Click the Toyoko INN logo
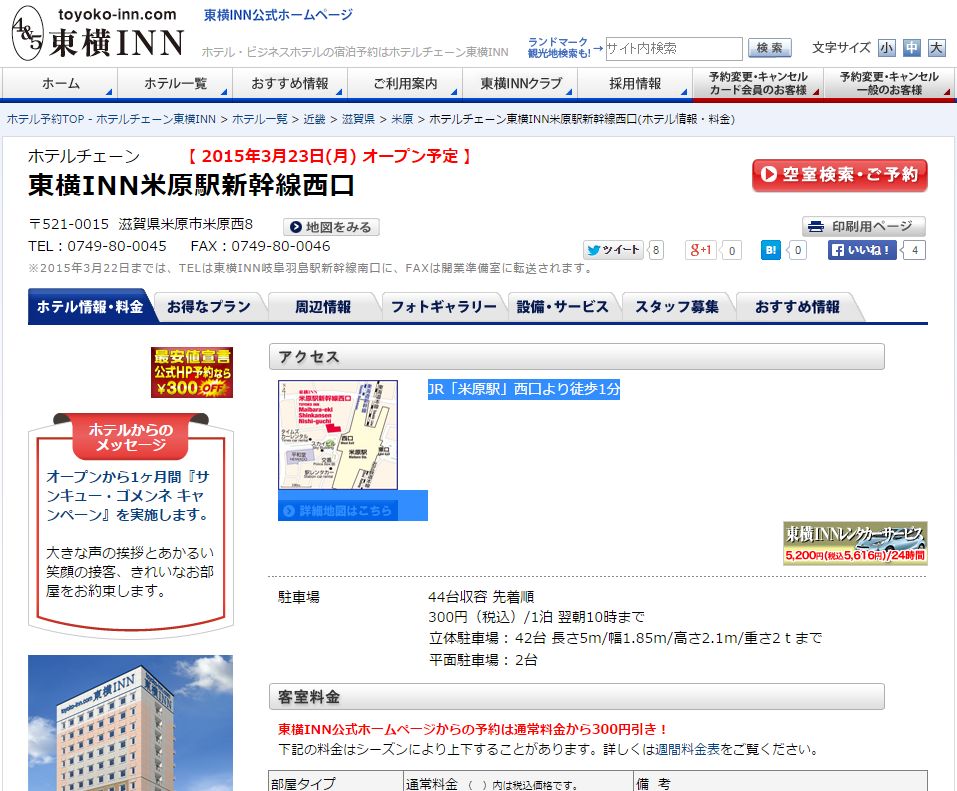 click(x=98, y=33)
